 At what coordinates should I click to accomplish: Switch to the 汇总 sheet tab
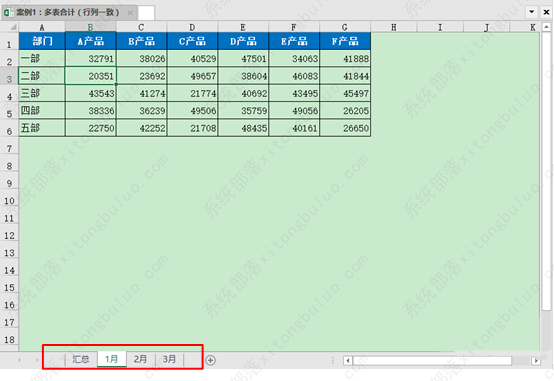click(x=81, y=359)
